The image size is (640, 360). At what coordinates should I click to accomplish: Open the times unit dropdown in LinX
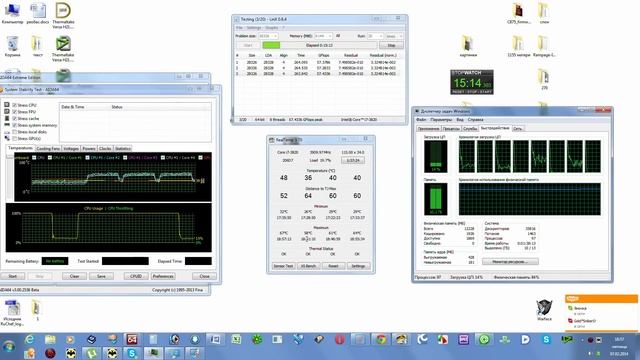coord(394,36)
